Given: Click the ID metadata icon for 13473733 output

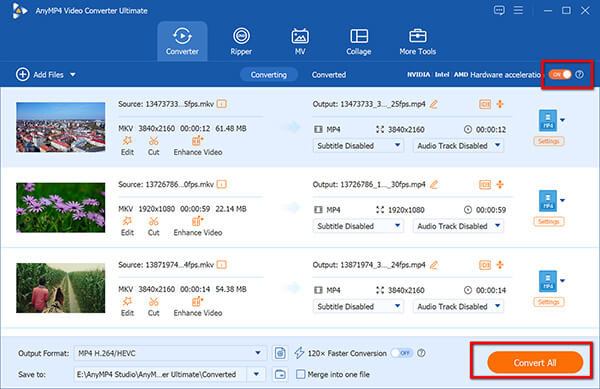Looking at the screenshot, I should click(x=485, y=104).
